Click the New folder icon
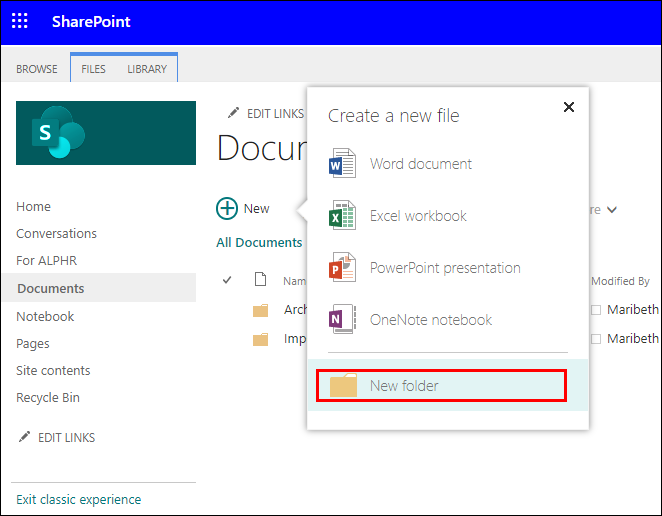Viewport: 662px width, 516px height. tap(343, 386)
